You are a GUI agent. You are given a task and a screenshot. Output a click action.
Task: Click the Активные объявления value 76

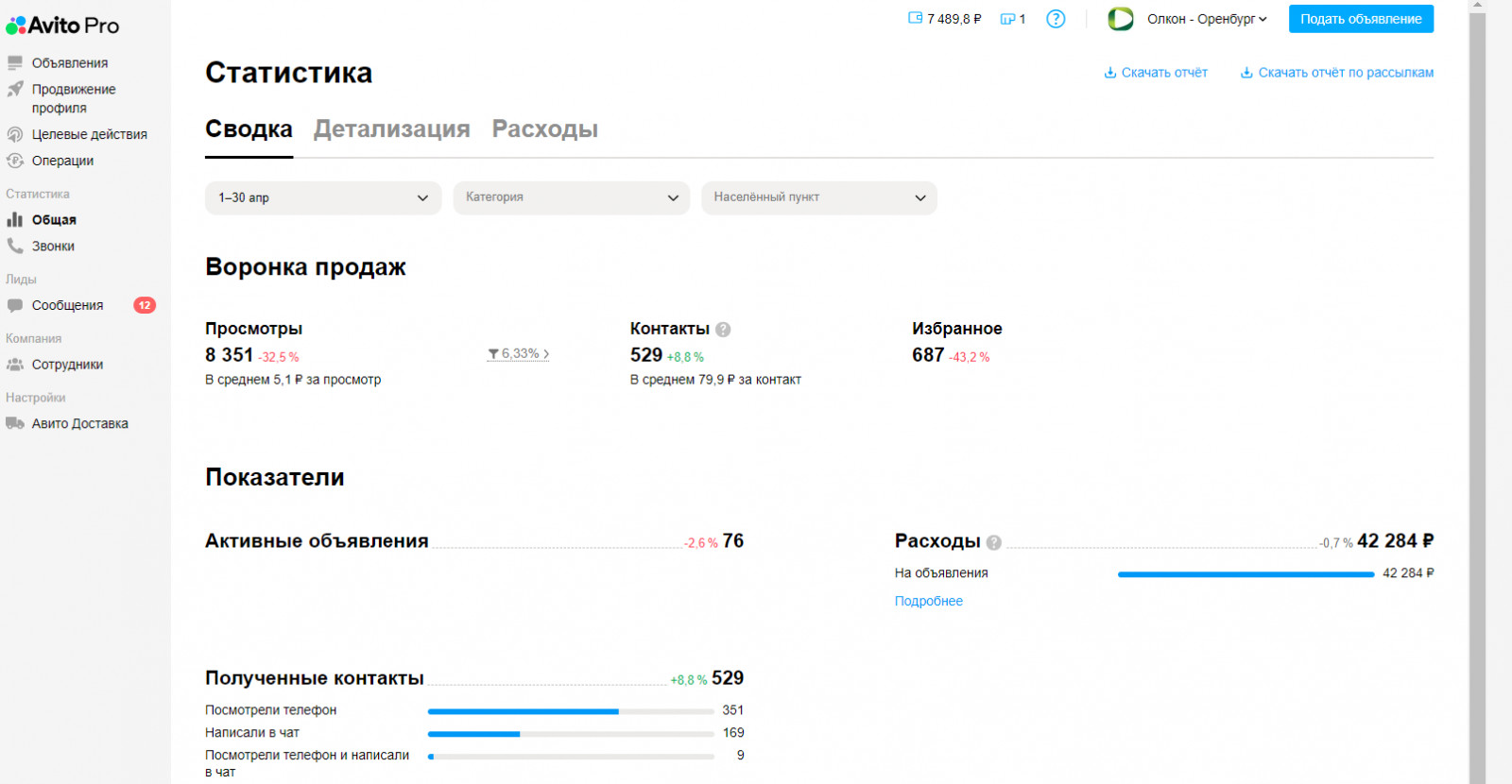(x=733, y=541)
